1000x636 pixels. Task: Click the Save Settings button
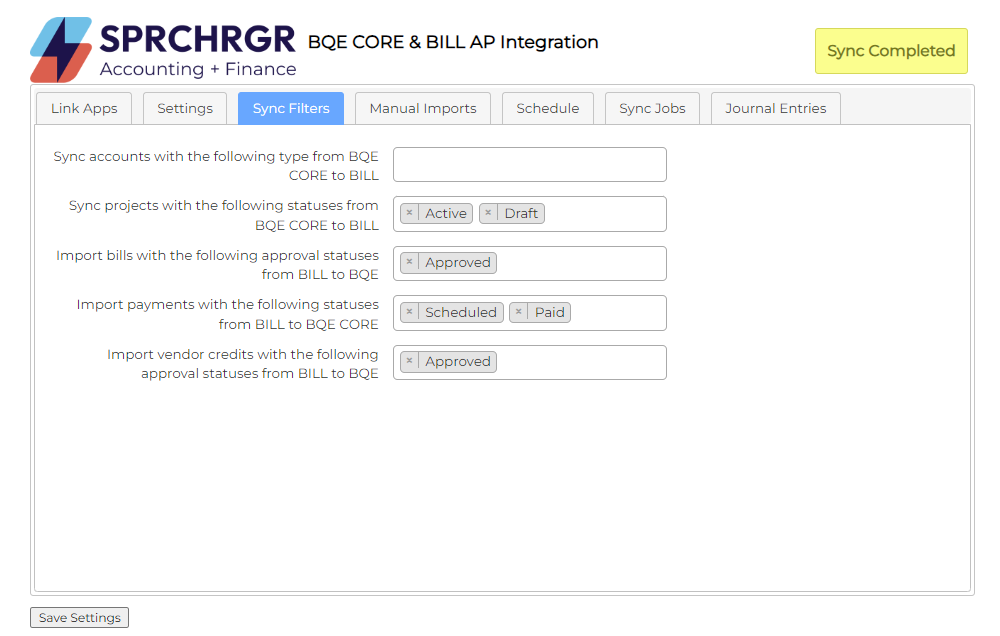(80, 618)
